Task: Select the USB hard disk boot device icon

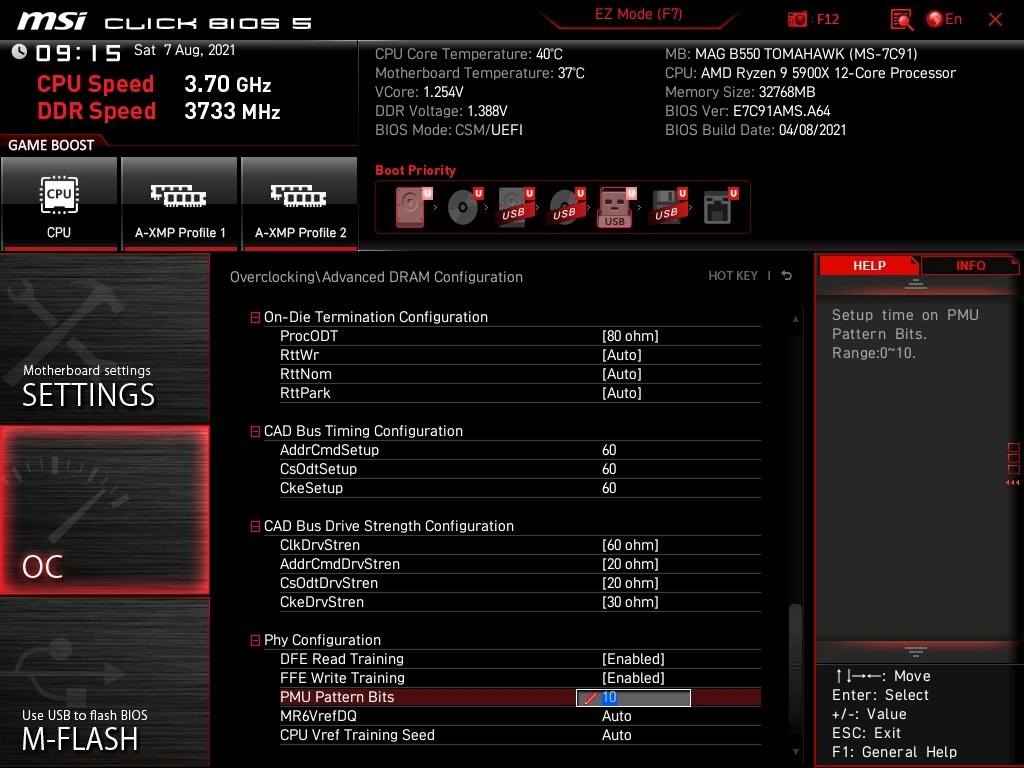Action: tap(515, 207)
